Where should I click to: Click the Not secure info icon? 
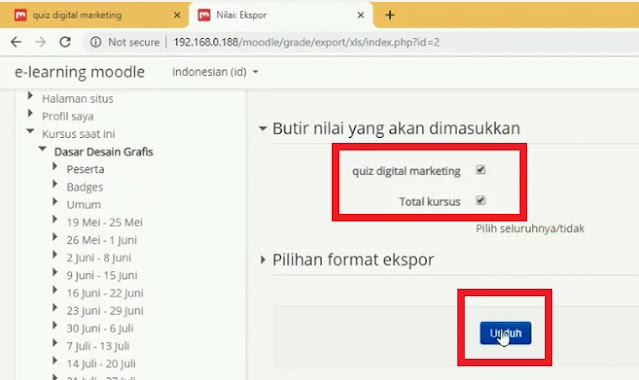(95, 42)
